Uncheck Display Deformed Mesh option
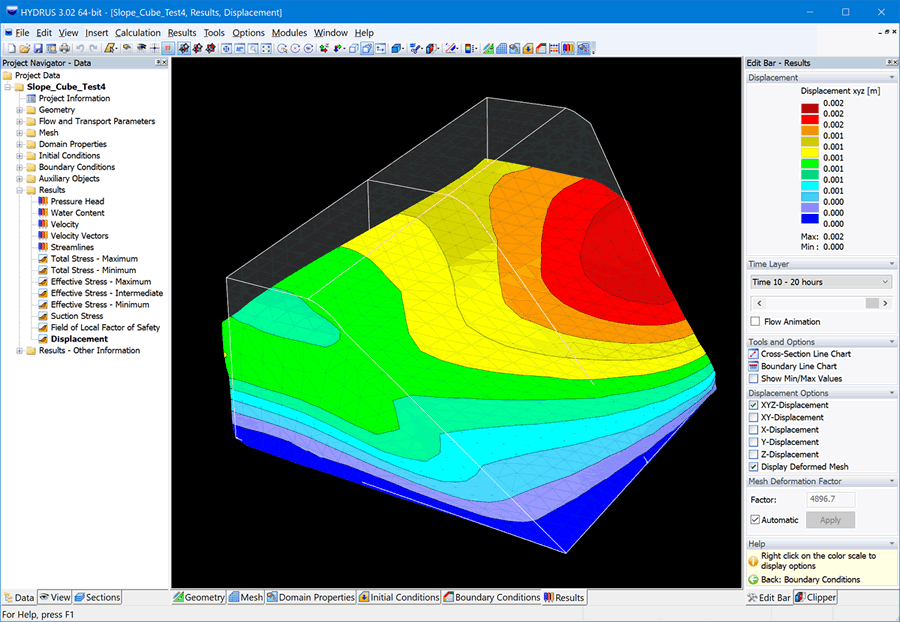900x622 pixels. pos(755,467)
